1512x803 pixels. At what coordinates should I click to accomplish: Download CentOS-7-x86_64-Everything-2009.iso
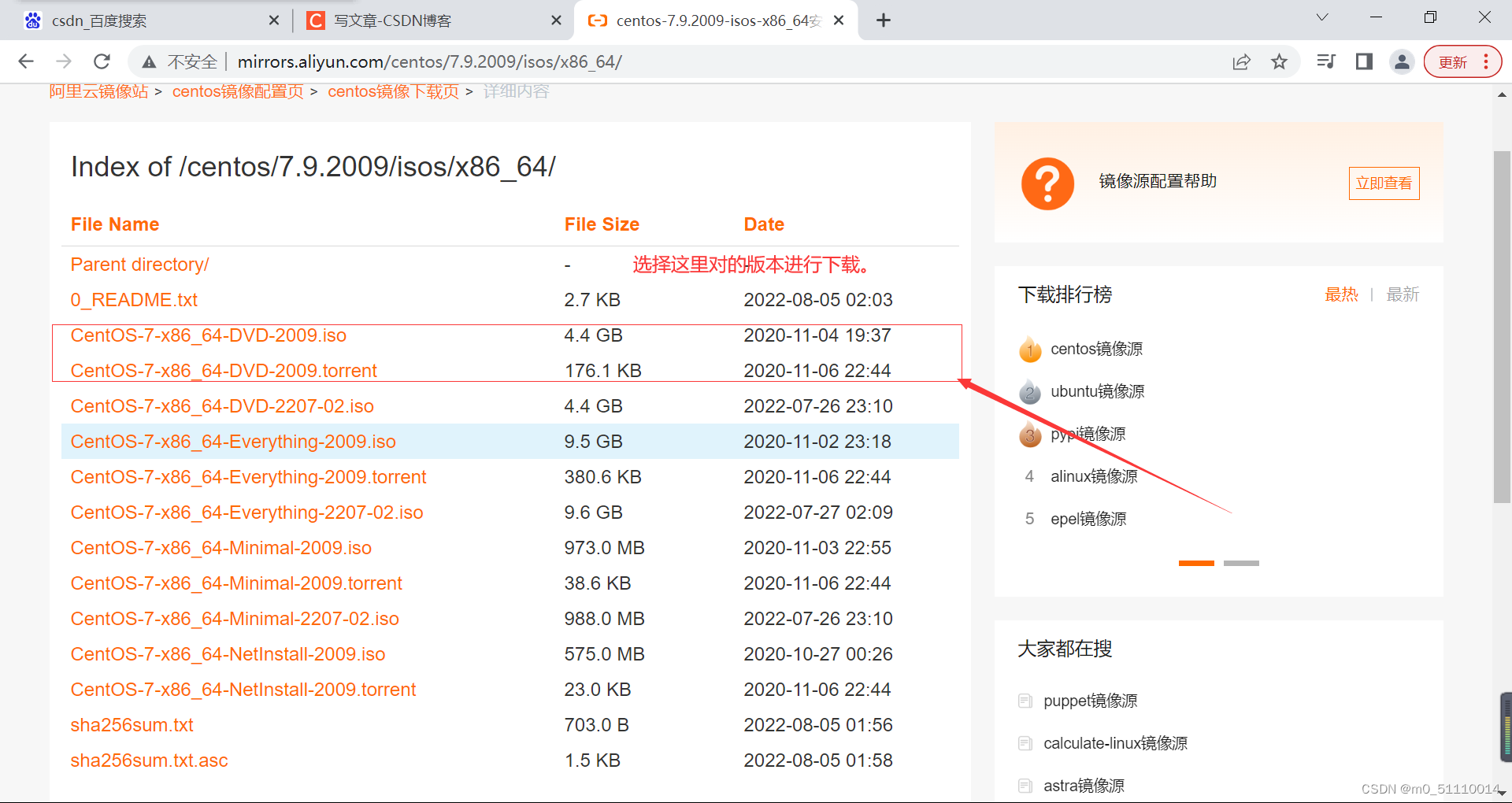[233, 442]
